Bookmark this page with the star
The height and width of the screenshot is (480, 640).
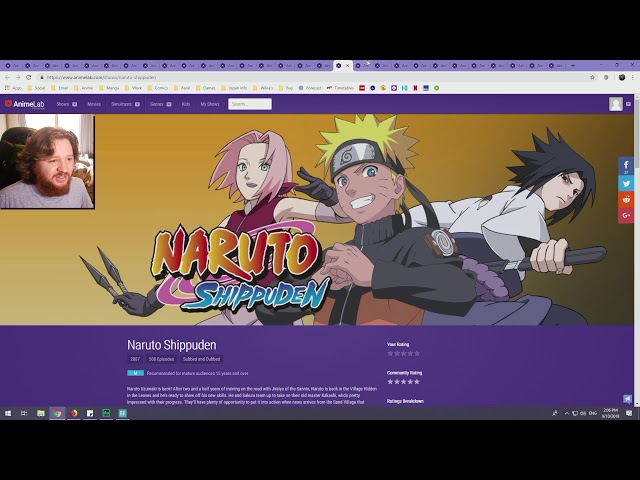pos(592,77)
